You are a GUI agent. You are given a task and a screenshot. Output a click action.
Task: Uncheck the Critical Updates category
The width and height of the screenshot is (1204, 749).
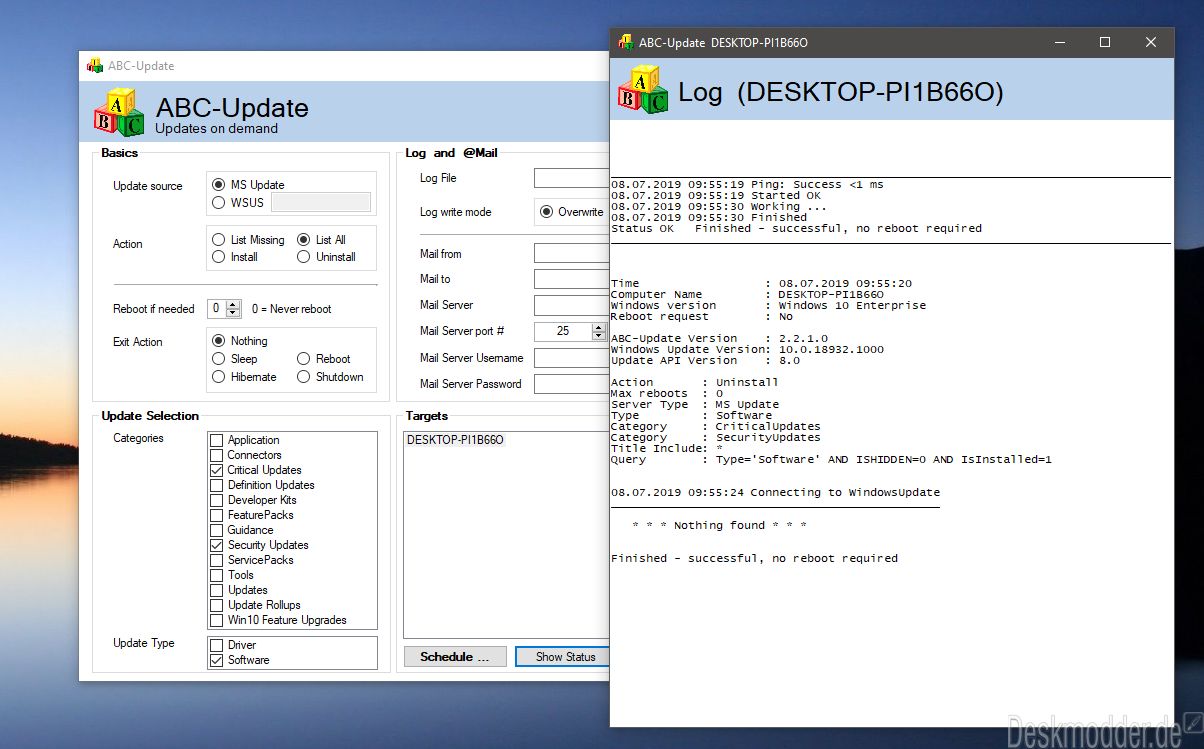coord(216,470)
